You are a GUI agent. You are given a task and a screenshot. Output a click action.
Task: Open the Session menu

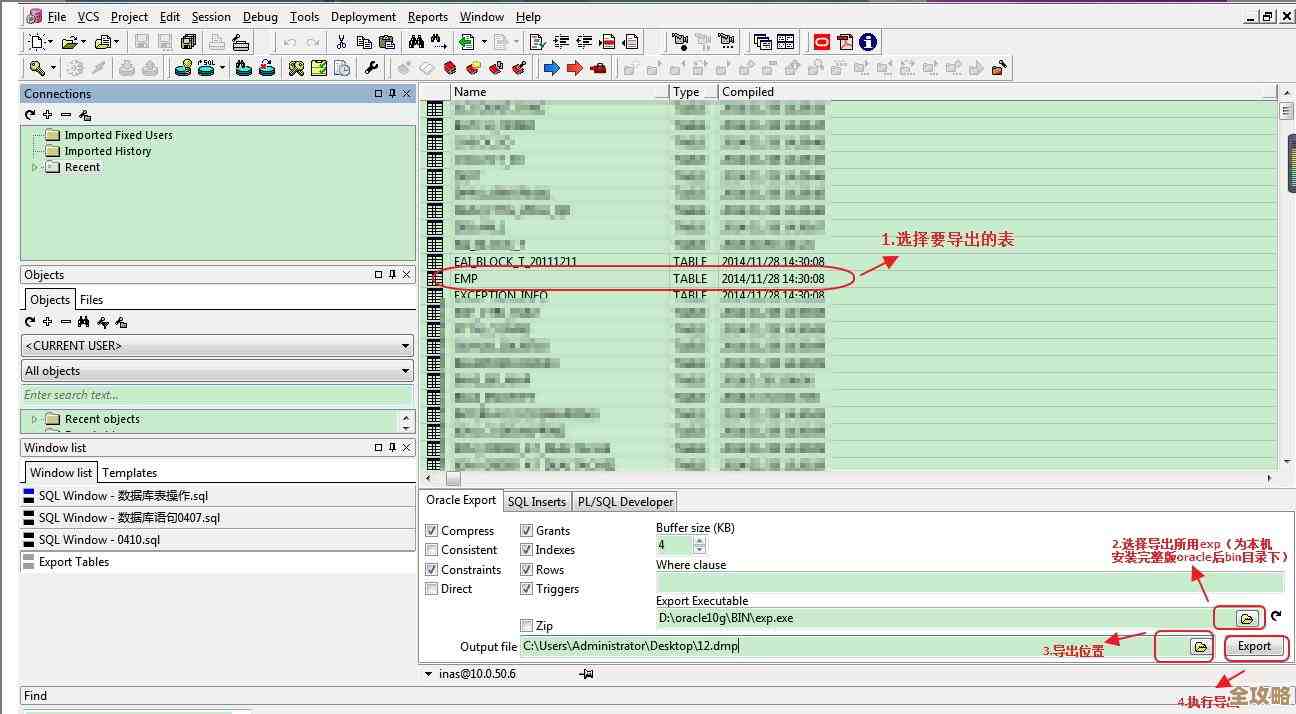[211, 16]
